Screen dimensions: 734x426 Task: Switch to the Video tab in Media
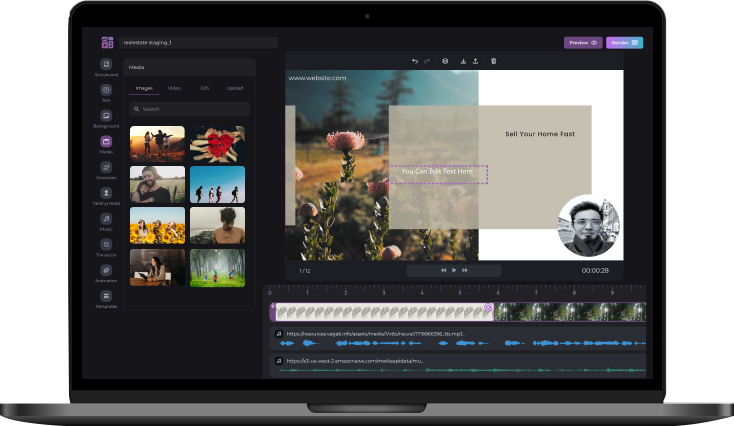click(x=174, y=88)
